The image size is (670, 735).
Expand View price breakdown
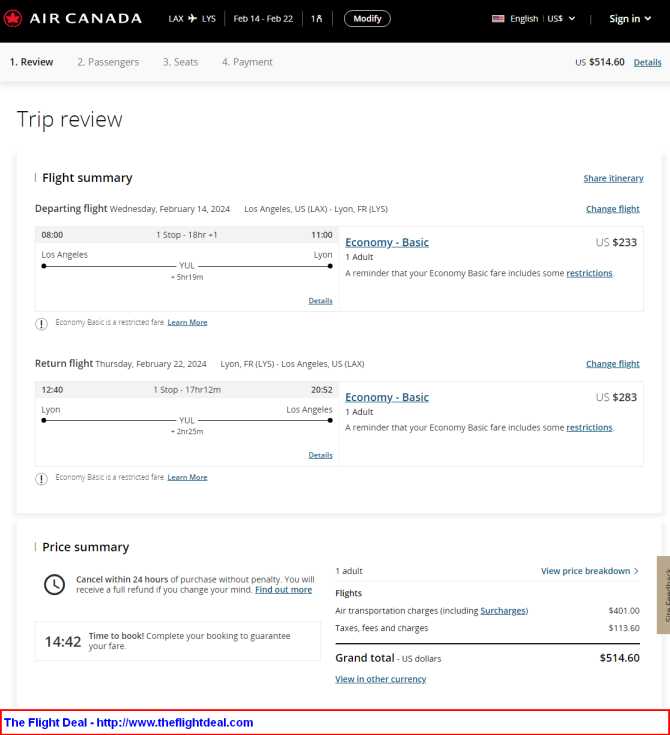589,571
